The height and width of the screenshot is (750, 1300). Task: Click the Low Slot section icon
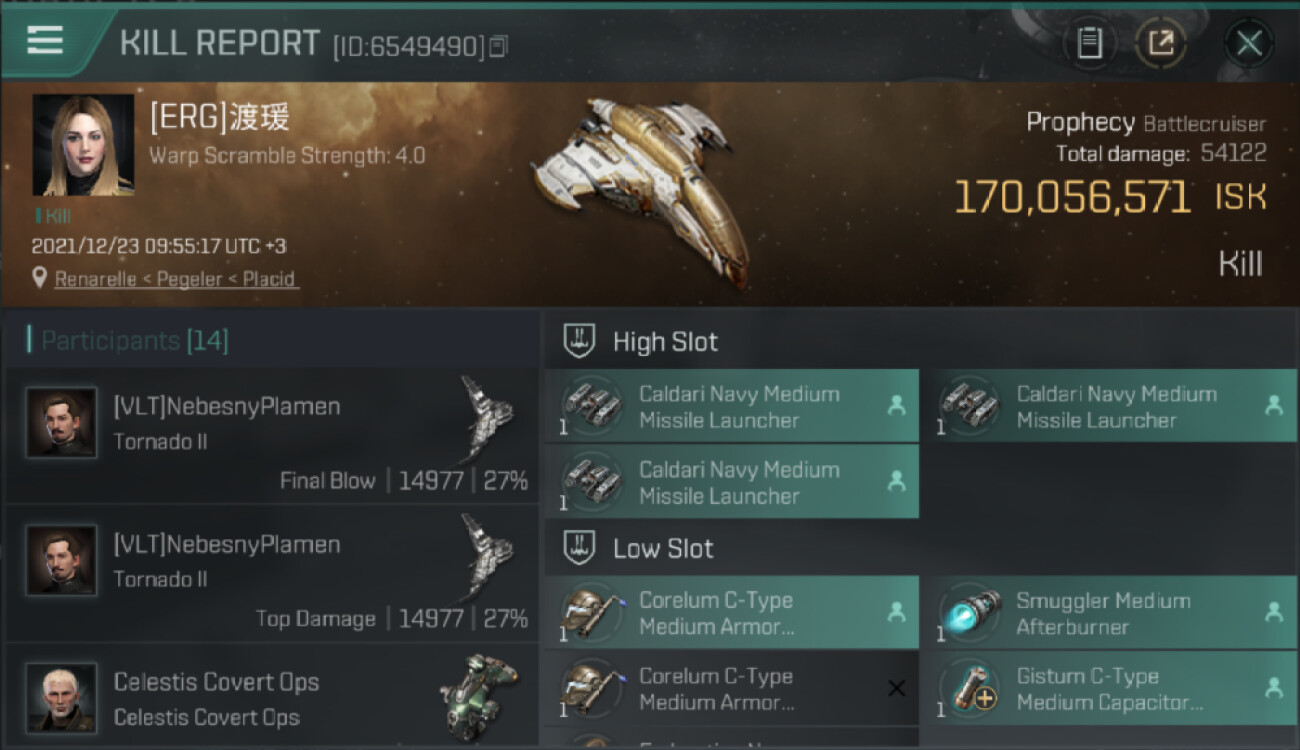579,548
